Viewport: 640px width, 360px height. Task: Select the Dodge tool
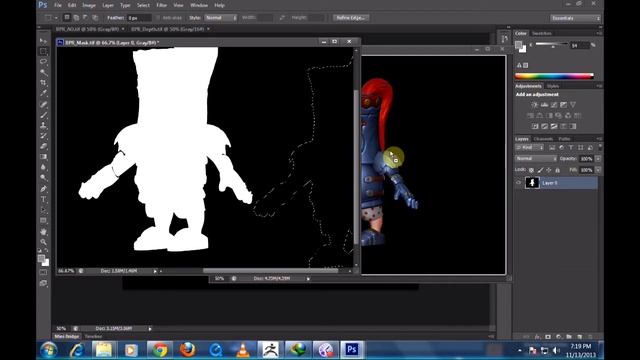43,178
